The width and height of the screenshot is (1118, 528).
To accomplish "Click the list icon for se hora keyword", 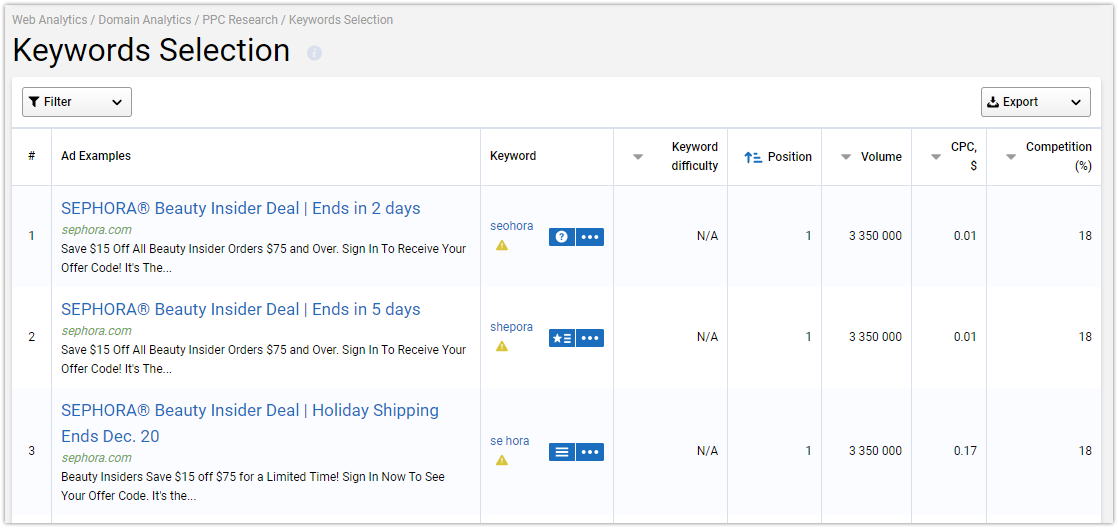I will click(x=562, y=452).
